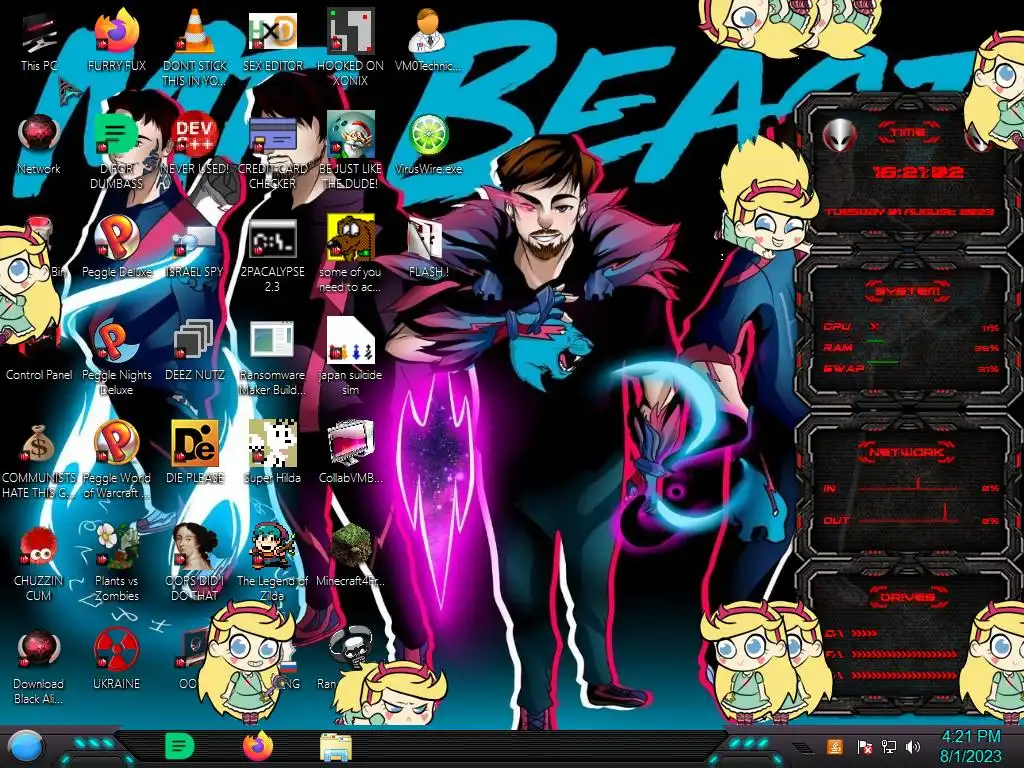Open the network tray icon
Image resolution: width=1024 pixels, height=768 pixels.
pos(888,747)
